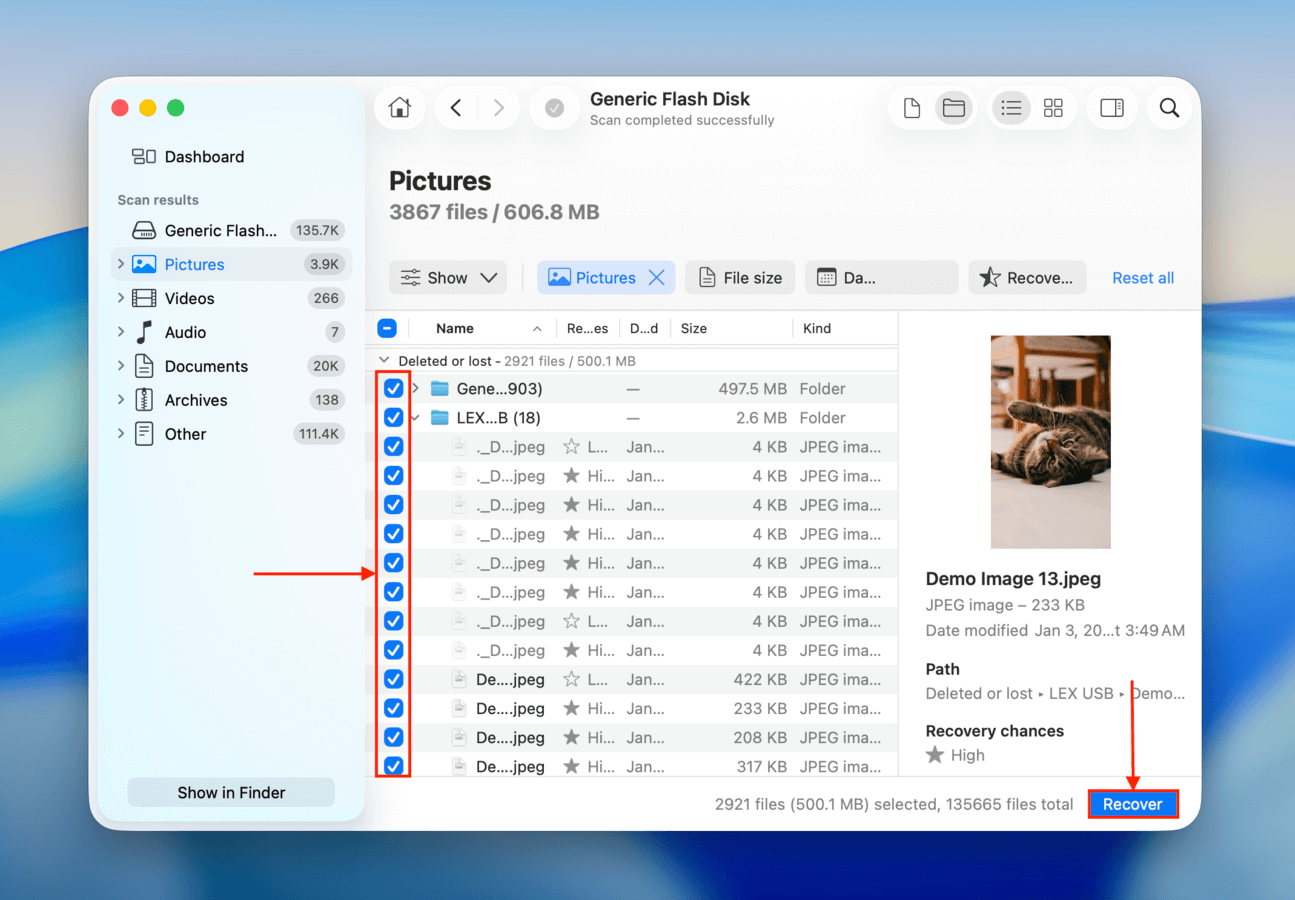
Task: Click the Recover button
Action: point(1132,803)
